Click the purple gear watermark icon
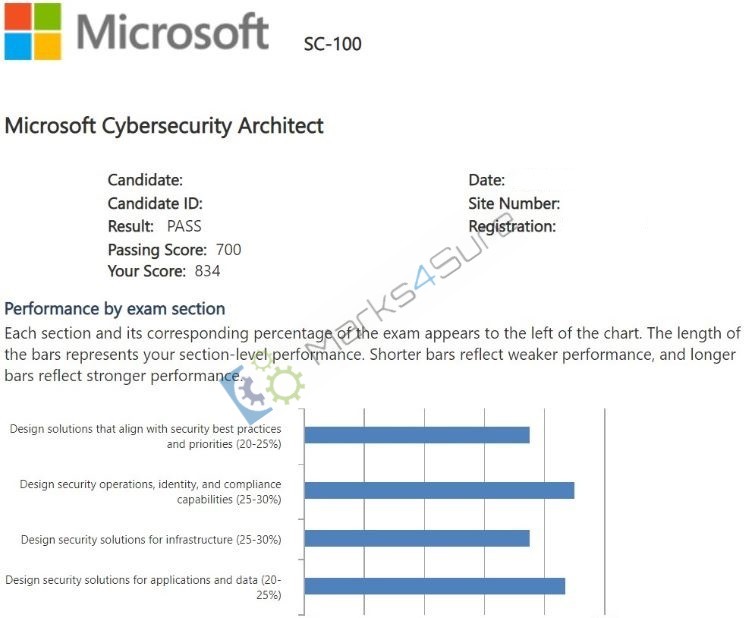The image size is (747, 618). click(251, 391)
